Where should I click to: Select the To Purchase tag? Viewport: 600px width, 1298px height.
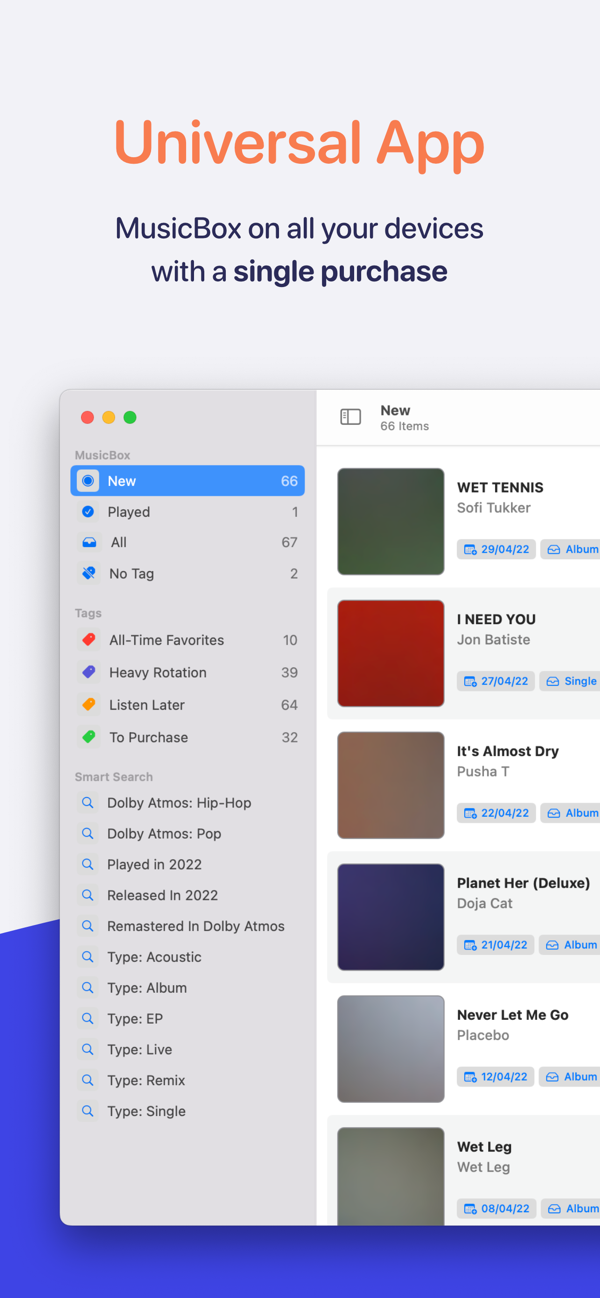pyautogui.click(x=188, y=737)
